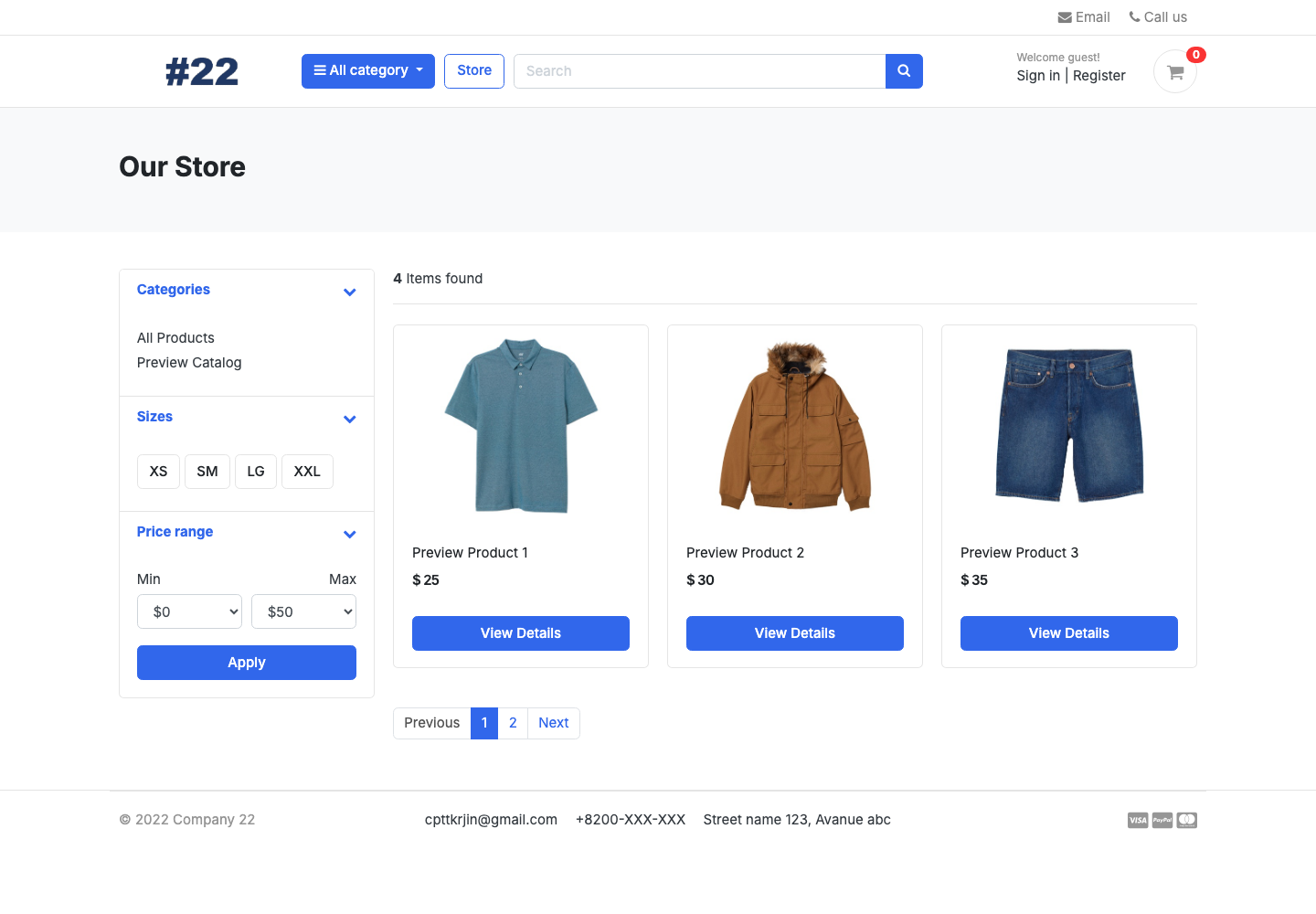Click the Preview Product 3 title
The height and width of the screenshot is (914, 1316).
[x=1019, y=553]
